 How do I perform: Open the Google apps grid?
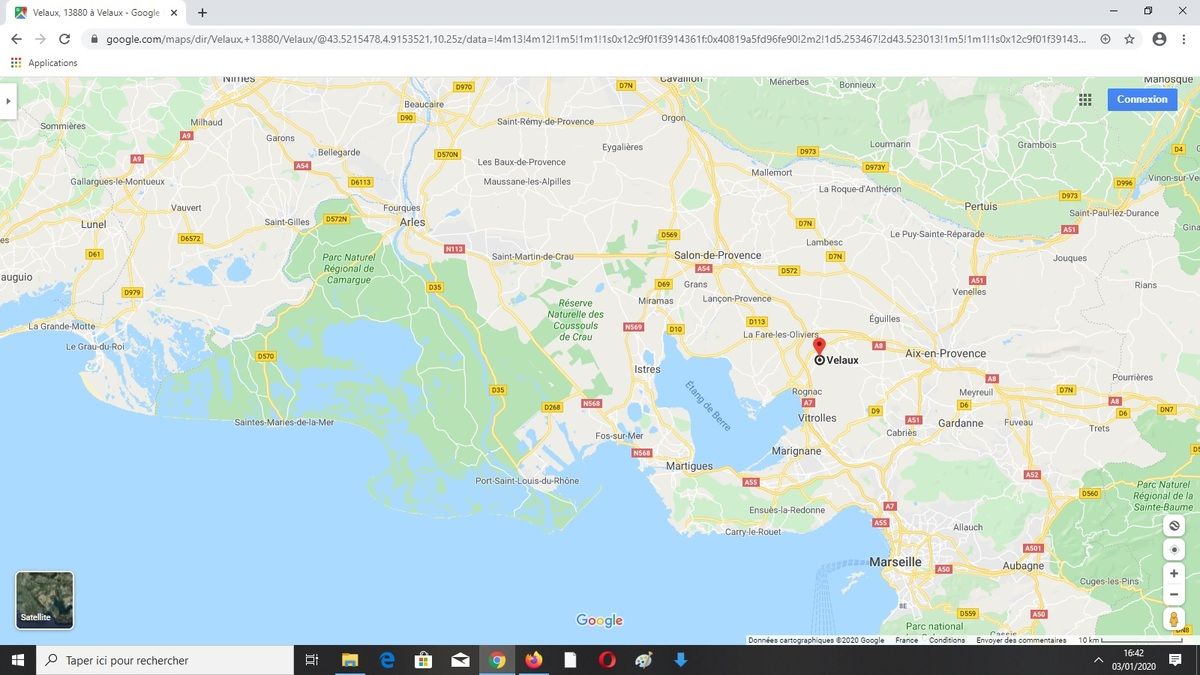tap(1085, 99)
